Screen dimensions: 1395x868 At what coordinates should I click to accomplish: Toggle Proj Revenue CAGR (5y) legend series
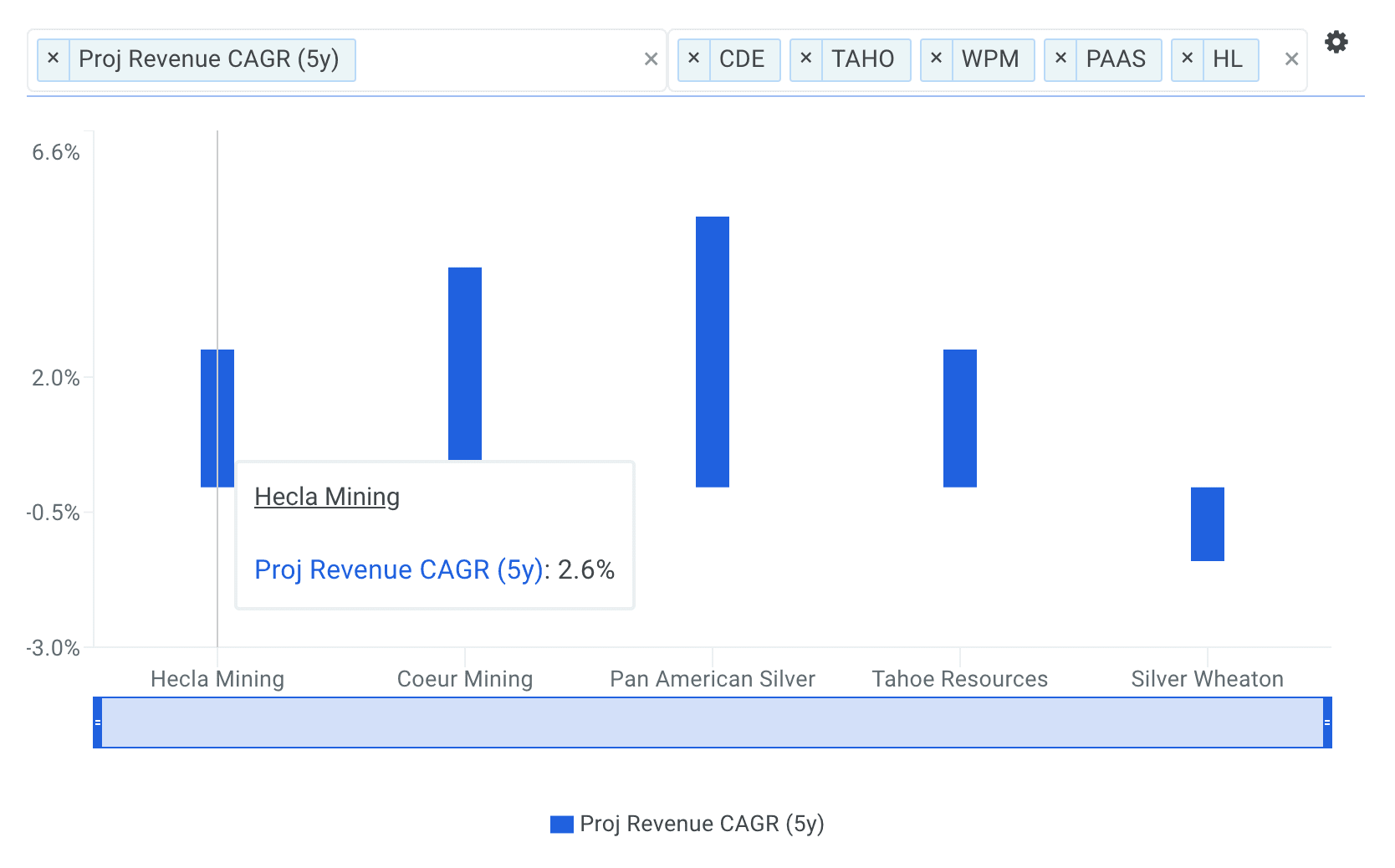pyautogui.click(x=687, y=824)
